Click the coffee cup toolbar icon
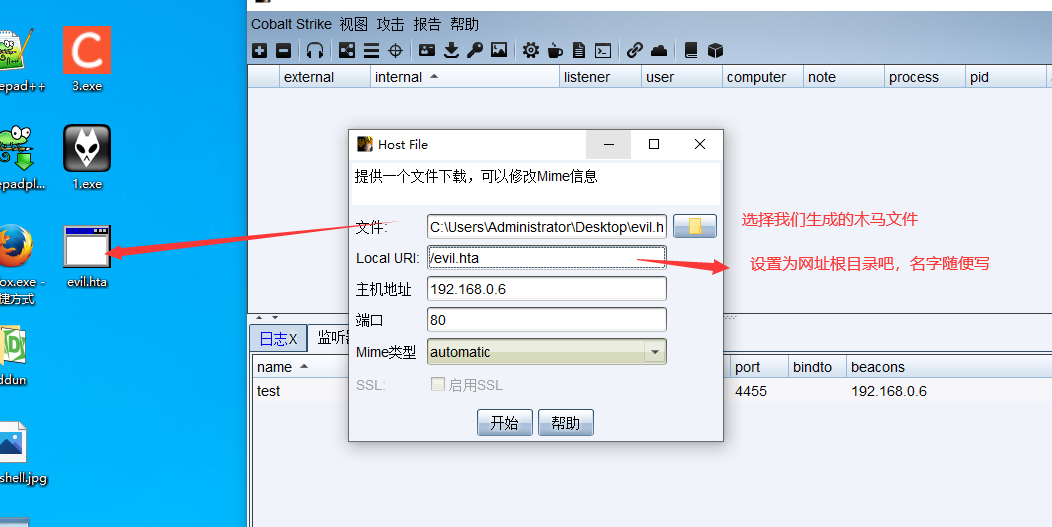This screenshot has height=527, width=1052. click(x=554, y=50)
